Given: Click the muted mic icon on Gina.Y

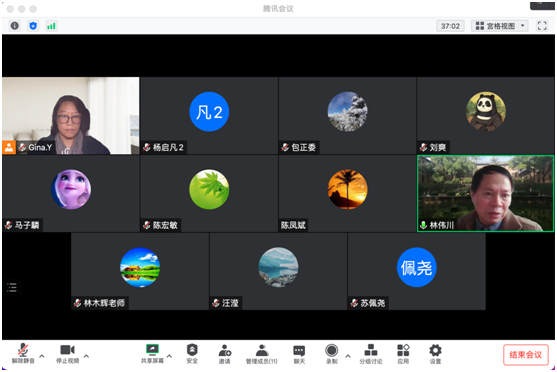Looking at the screenshot, I should pos(22,147).
